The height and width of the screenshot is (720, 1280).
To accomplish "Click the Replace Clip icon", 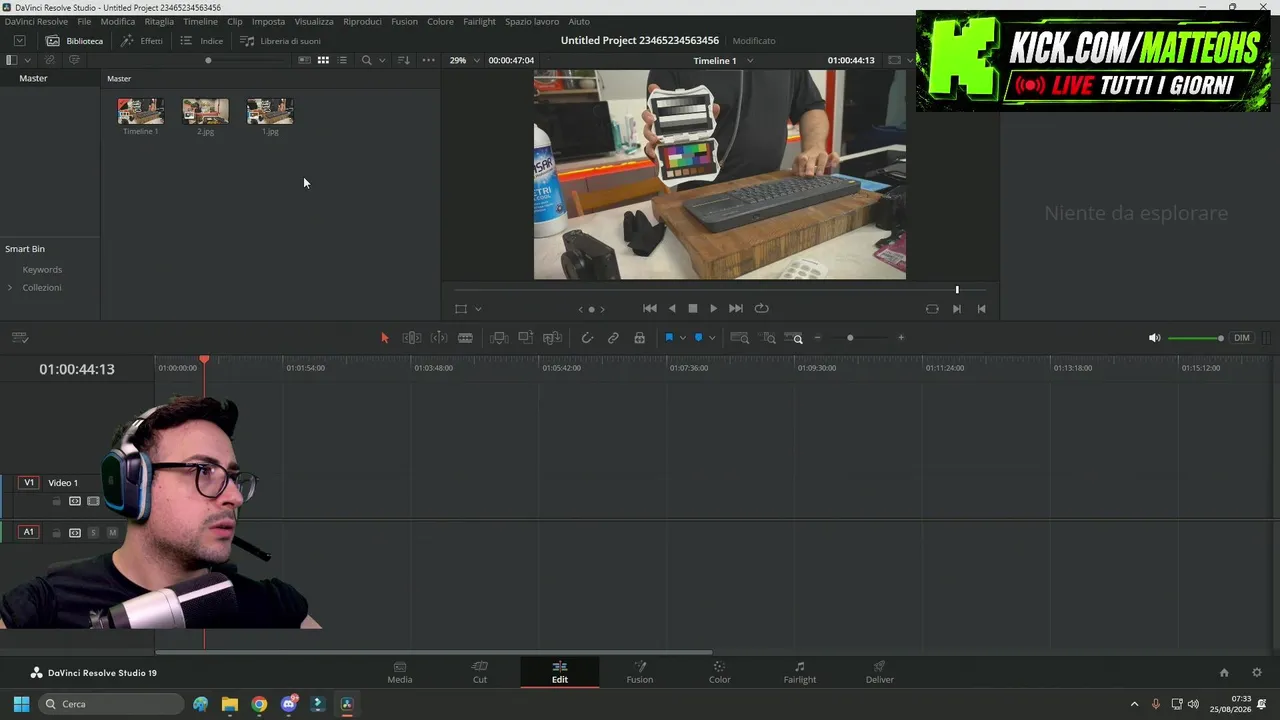I will point(551,338).
